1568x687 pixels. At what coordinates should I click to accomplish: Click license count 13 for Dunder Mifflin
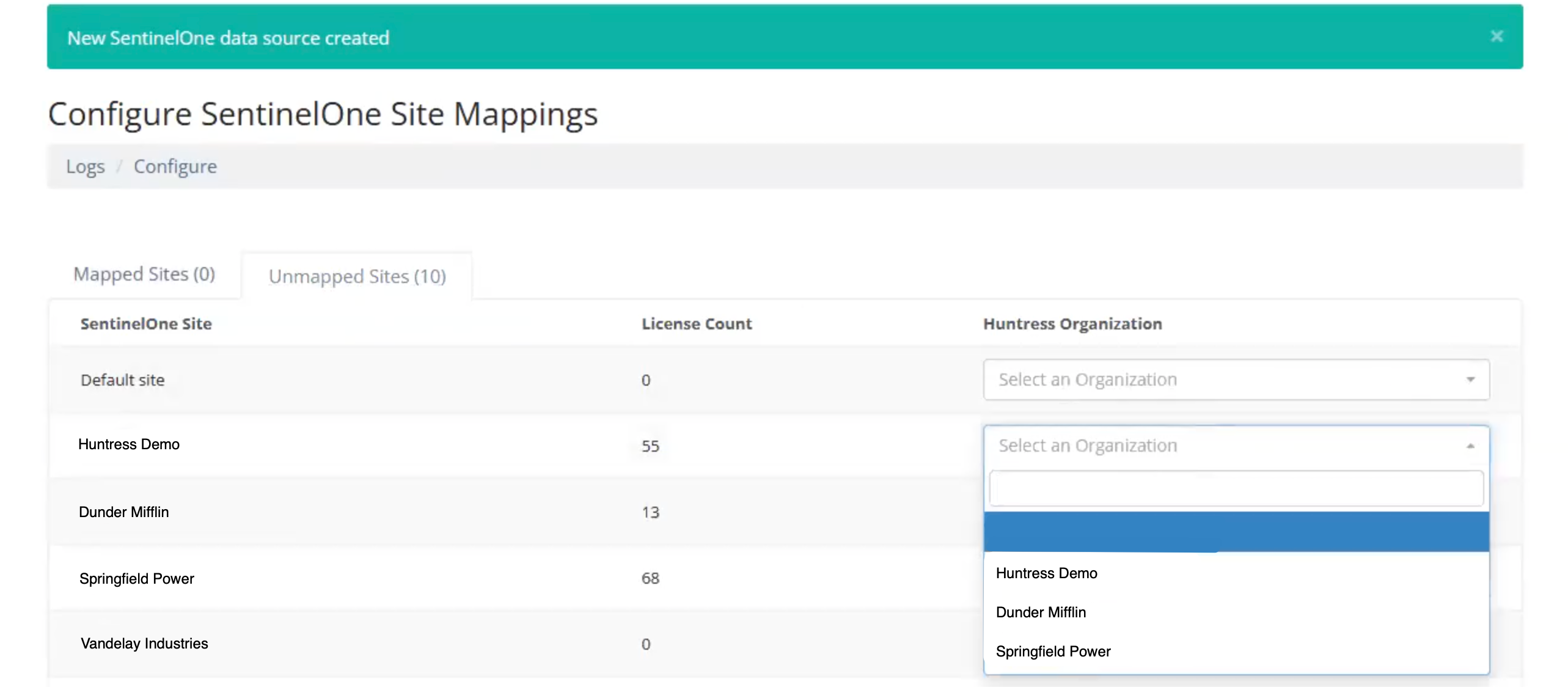(650, 512)
